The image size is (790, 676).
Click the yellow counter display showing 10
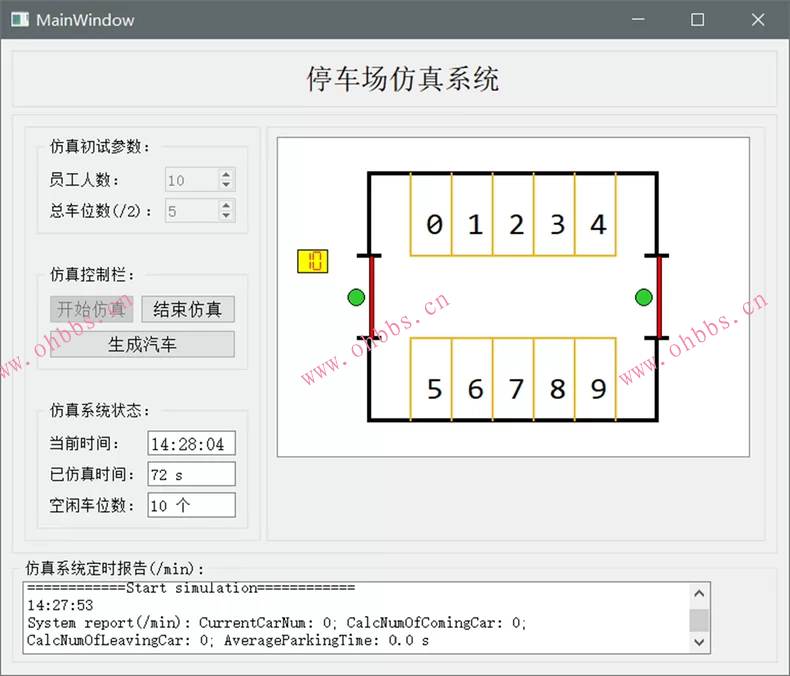pyautogui.click(x=313, y=261)
